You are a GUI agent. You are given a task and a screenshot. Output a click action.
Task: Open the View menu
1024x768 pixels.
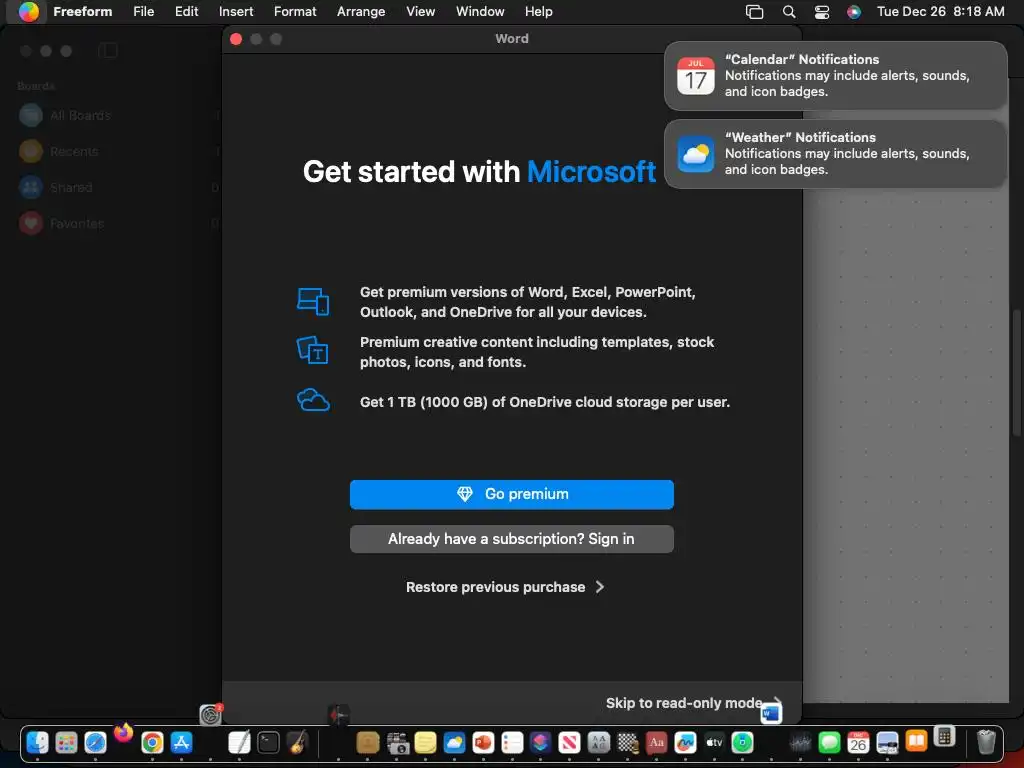click(x=421, y=12)
